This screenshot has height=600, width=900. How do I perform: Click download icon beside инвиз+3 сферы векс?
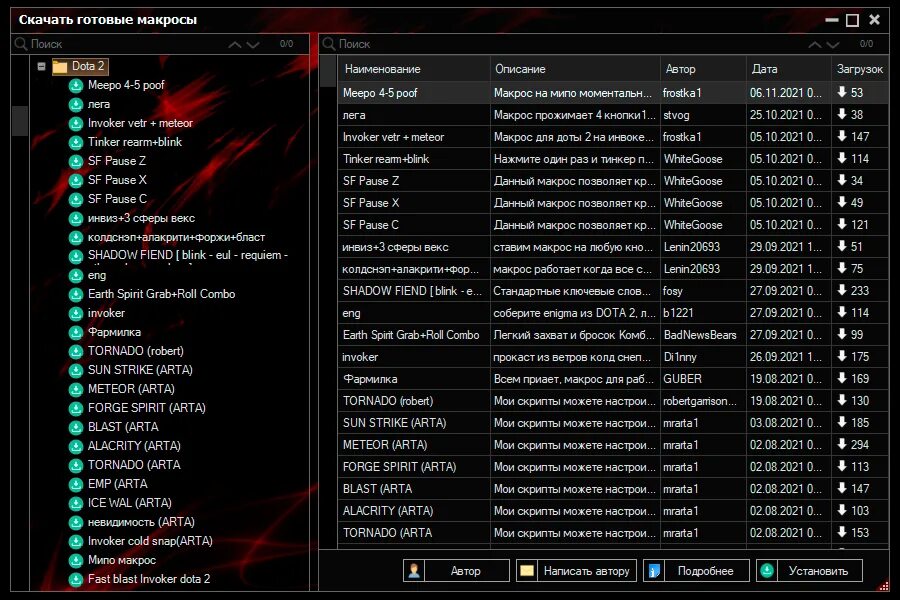point(76,218)
